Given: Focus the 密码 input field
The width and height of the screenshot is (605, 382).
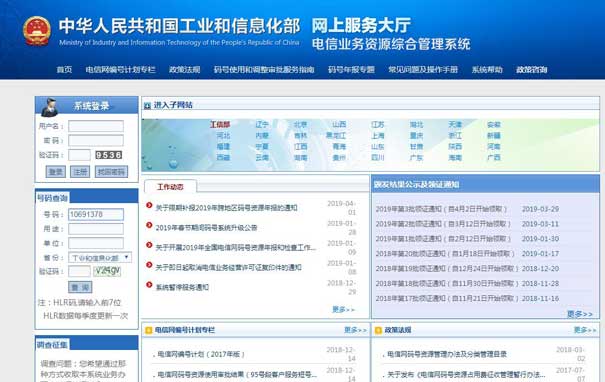Looking at the screenshot, I should pos(96,140).
